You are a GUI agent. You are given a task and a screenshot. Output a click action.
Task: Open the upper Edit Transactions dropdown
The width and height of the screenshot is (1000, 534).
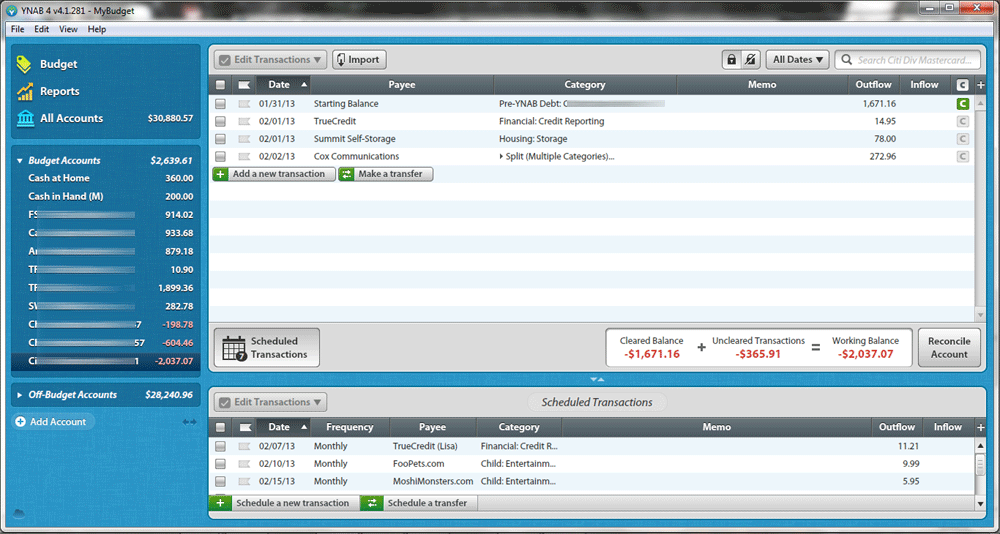270,59
